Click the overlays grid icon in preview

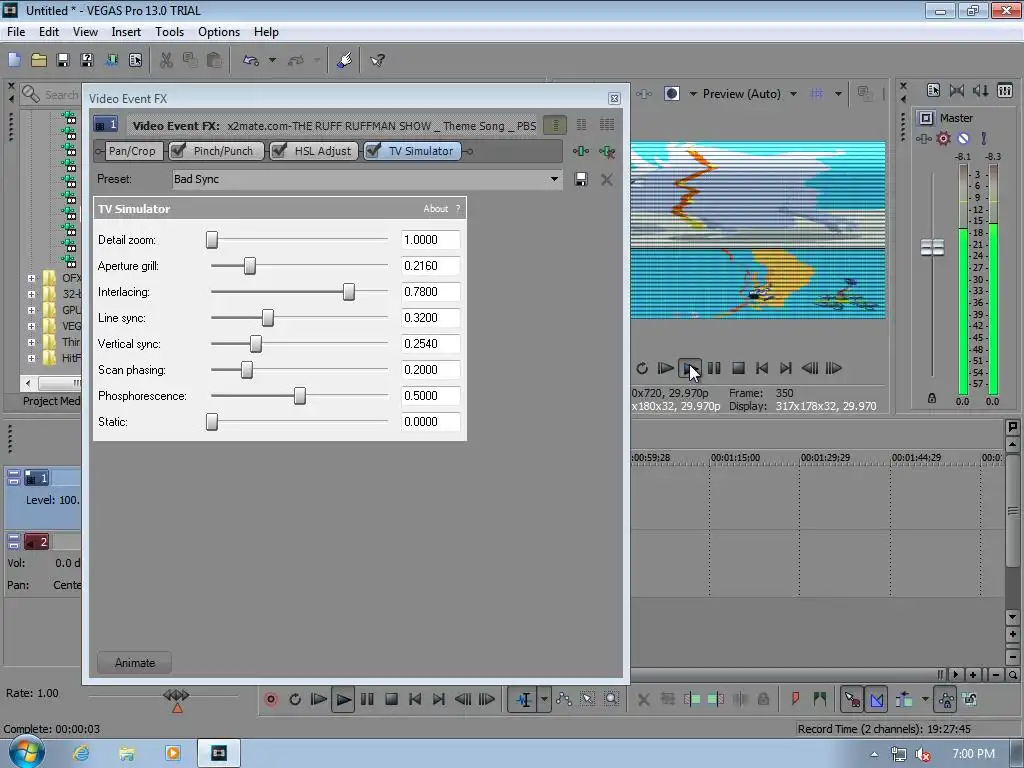coord(816,93)
